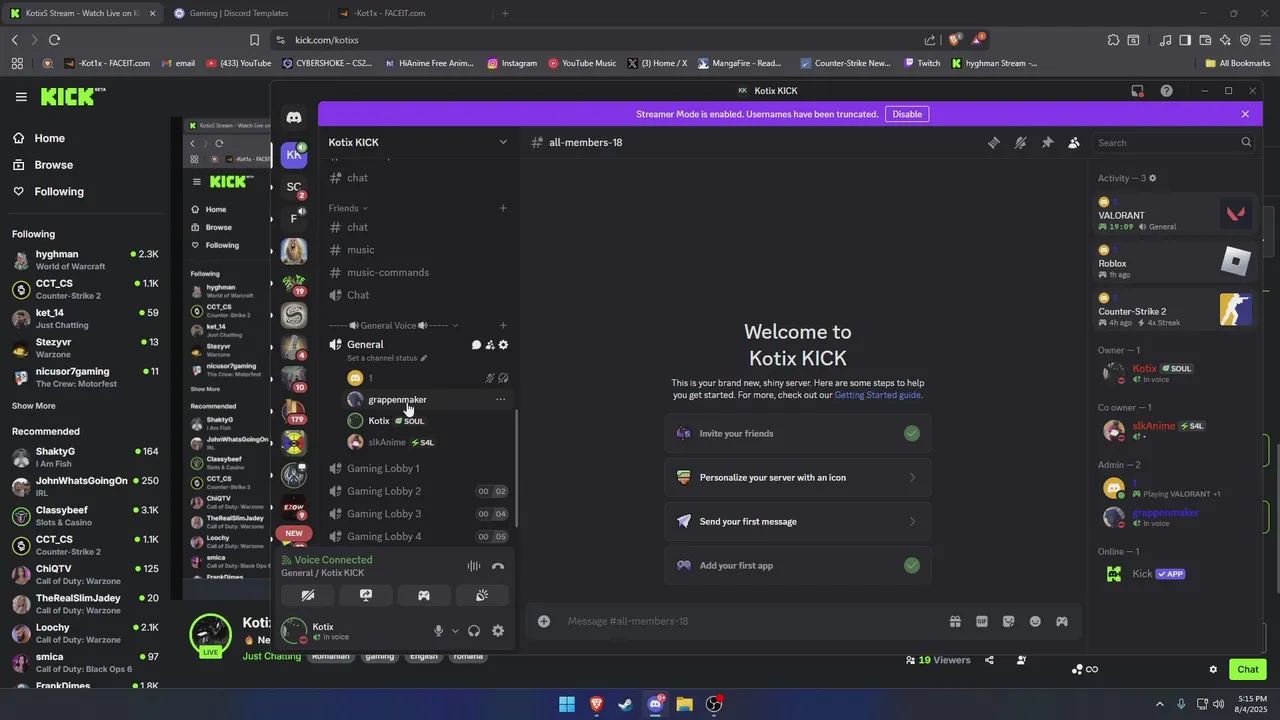This screenshot has height=720, width=1280.
Task: Open apps launcher in message bar
Action: click(1062, 621)
